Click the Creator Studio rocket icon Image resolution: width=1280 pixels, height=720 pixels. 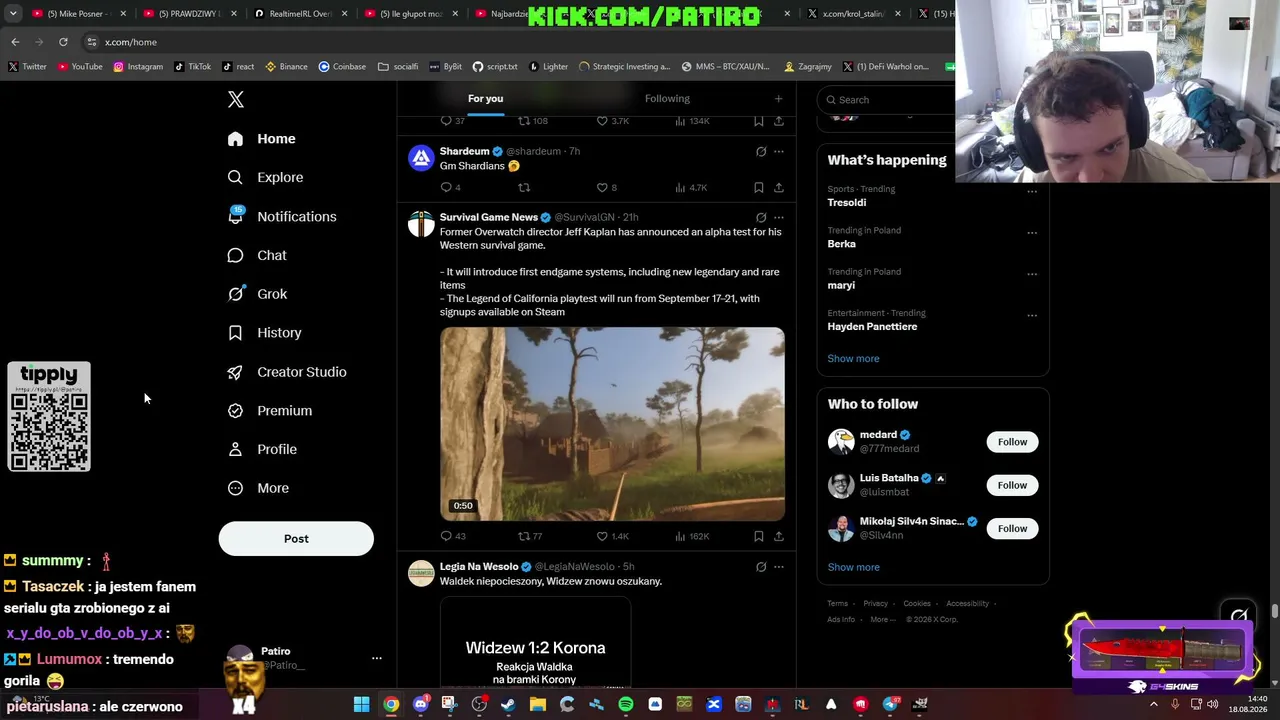[x=235, y=372]
